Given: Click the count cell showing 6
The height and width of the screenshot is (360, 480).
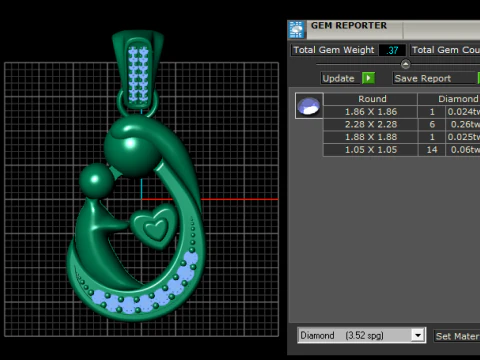Looking at the screenshot, I should click(x=432, y=124).
